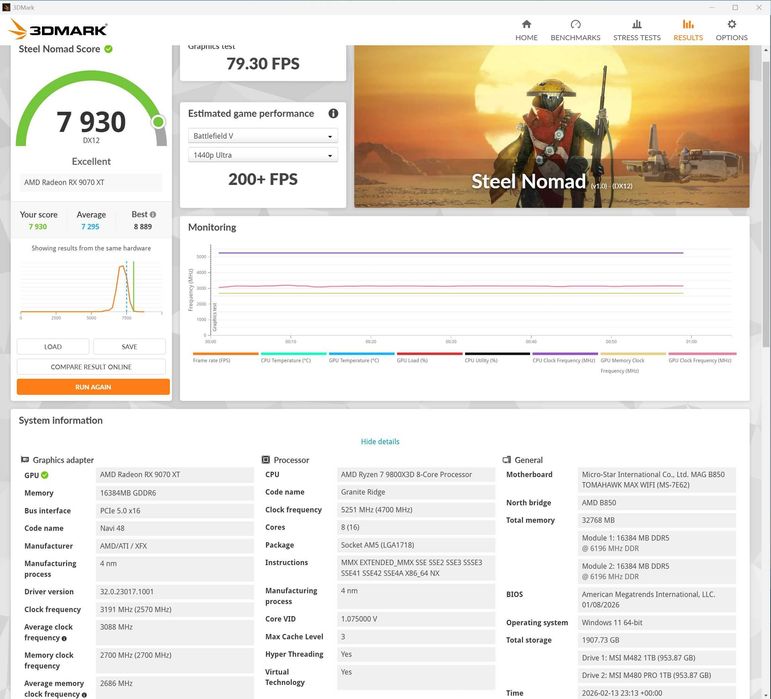Open the 1440p Ultra resolution dropdown
The image size is (771, 699).
pyautogui.click(x=263, y=155)
